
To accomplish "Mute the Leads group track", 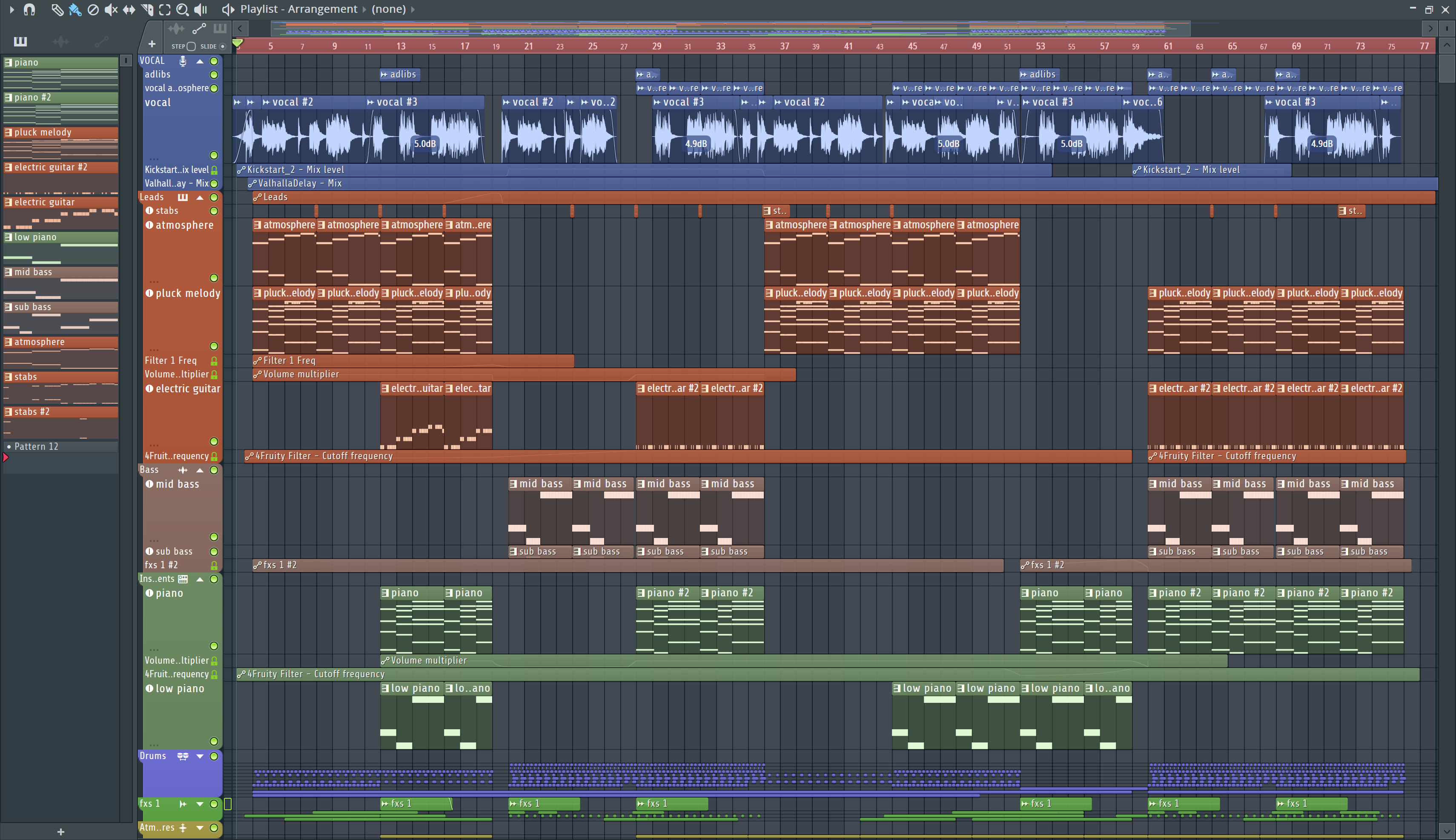I will [x=214, y=197].
